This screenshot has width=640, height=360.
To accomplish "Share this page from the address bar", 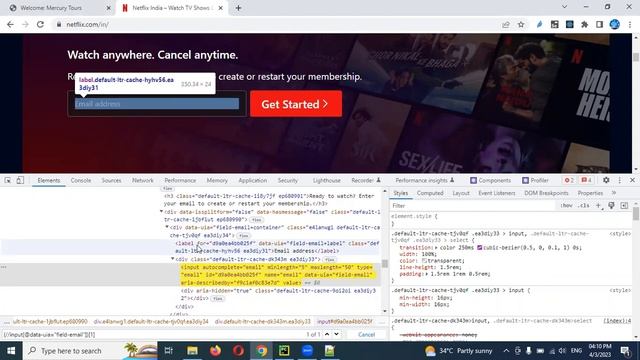I will pos(506,24).
